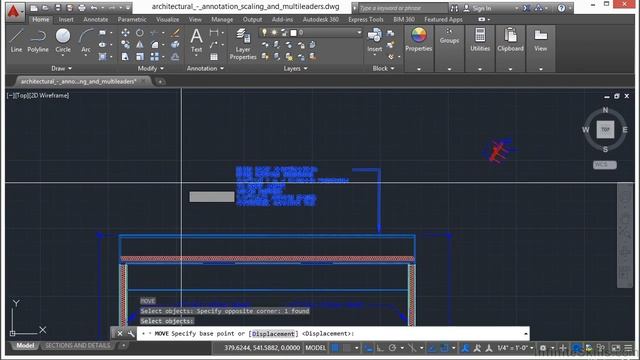This screenshot has height=360, width=640.
Task: Toggle object snap in status bar
Action: [444, 348]
